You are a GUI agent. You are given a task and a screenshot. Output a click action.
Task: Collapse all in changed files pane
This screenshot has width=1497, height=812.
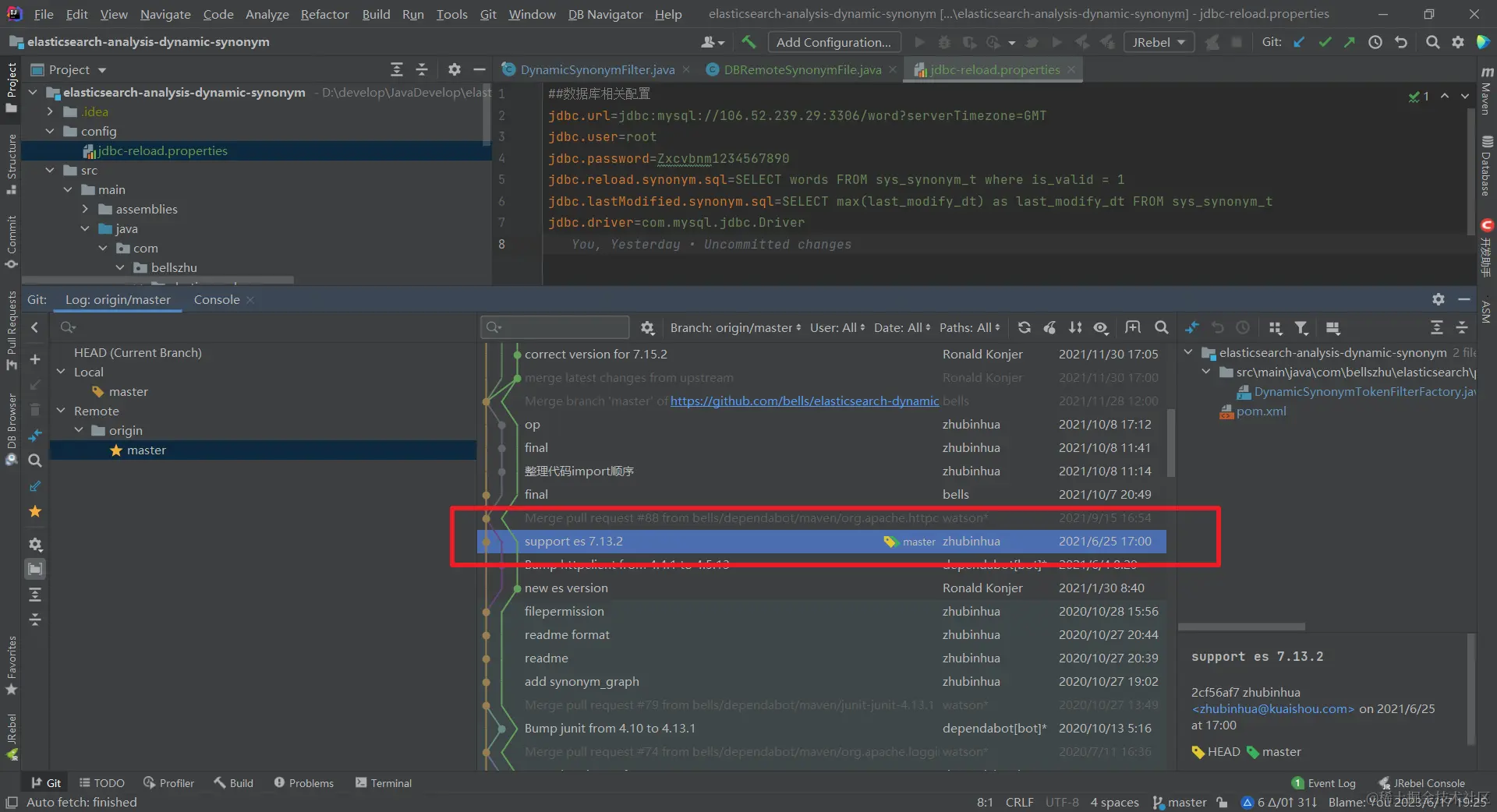click(1462, 328)
